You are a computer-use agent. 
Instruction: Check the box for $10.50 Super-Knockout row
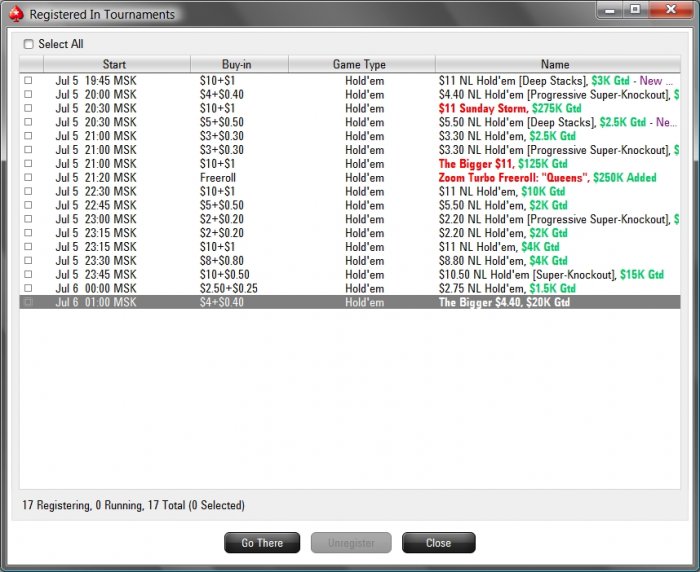click(28, 274)
